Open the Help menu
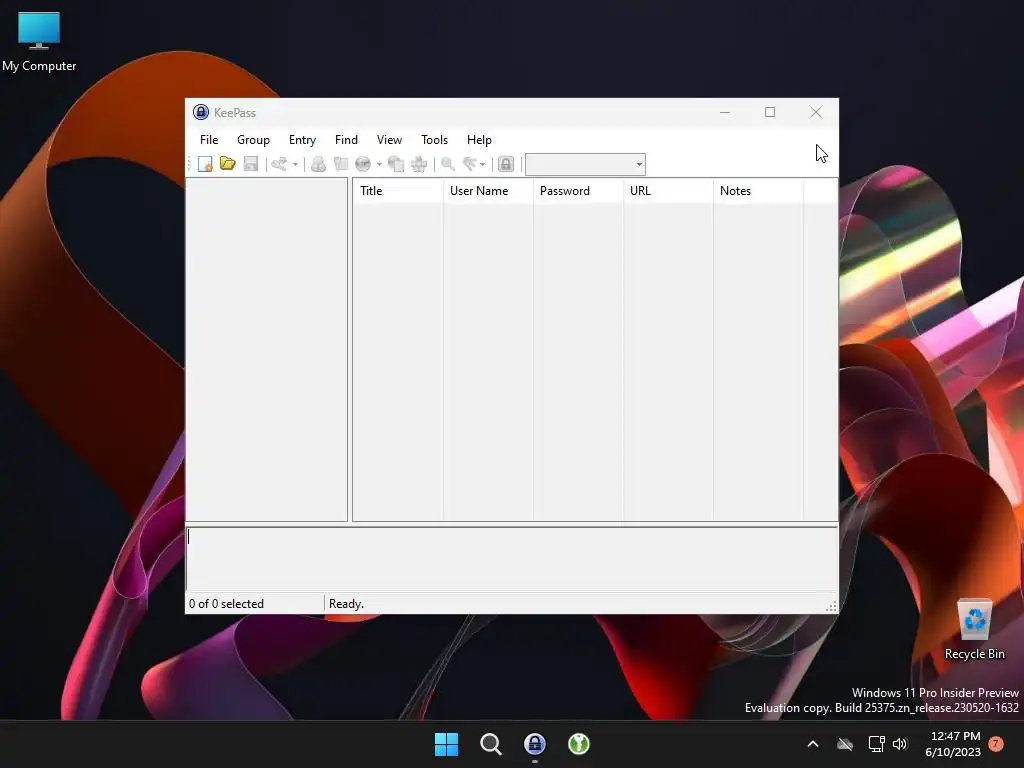This screenshot has width=1024, height=768. [x=479, y=140]
